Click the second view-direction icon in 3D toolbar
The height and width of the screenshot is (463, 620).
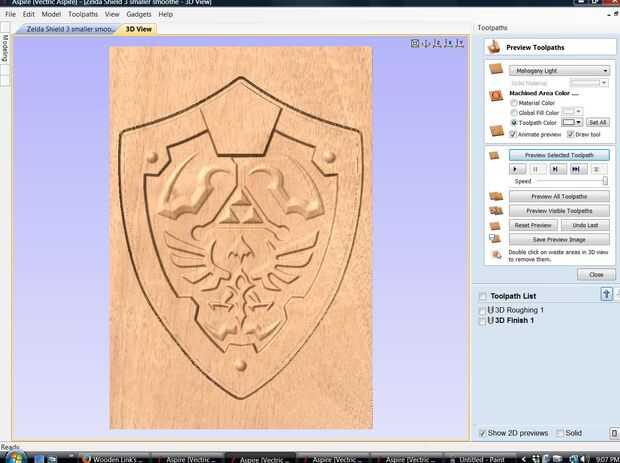(426, 43)
